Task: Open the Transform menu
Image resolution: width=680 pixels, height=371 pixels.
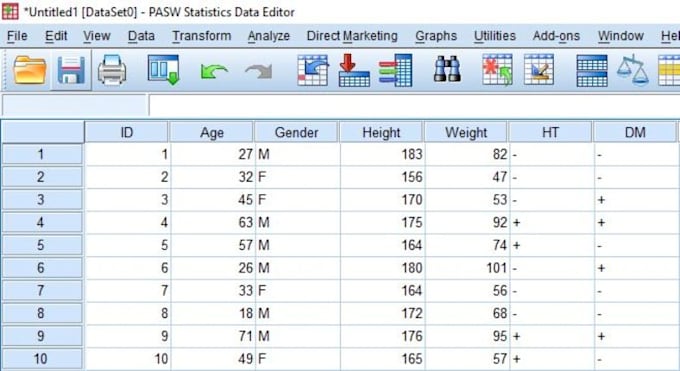Action: click(x=202, y=36)
